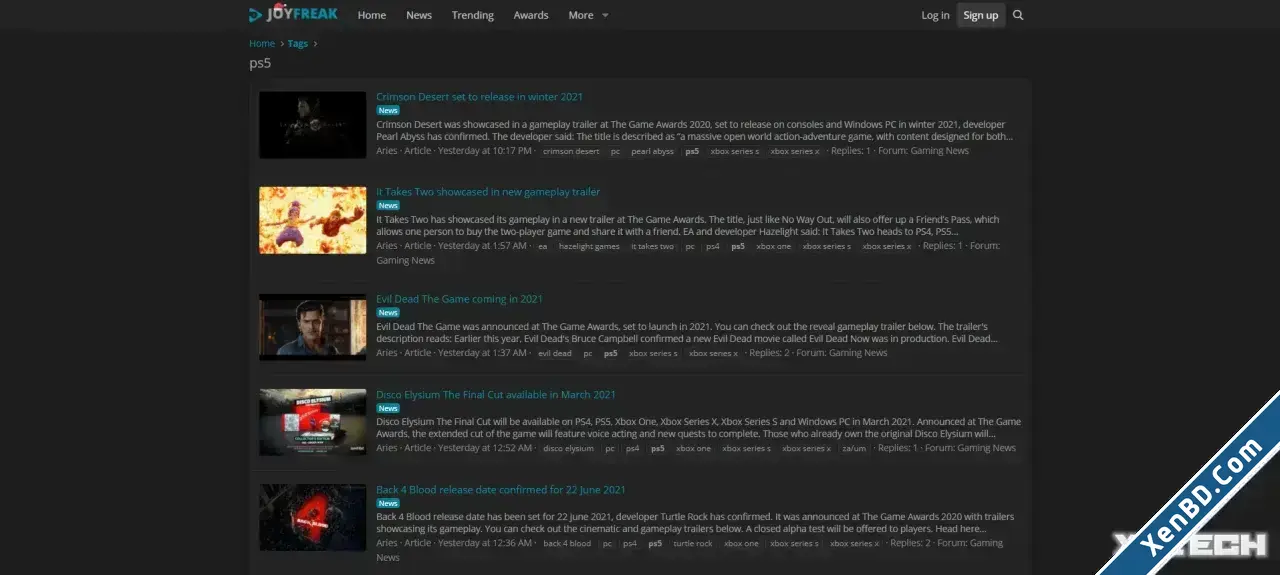The image size is (1280, 575).
Task: Open the Awards nav item
Action: coord(531,15)
